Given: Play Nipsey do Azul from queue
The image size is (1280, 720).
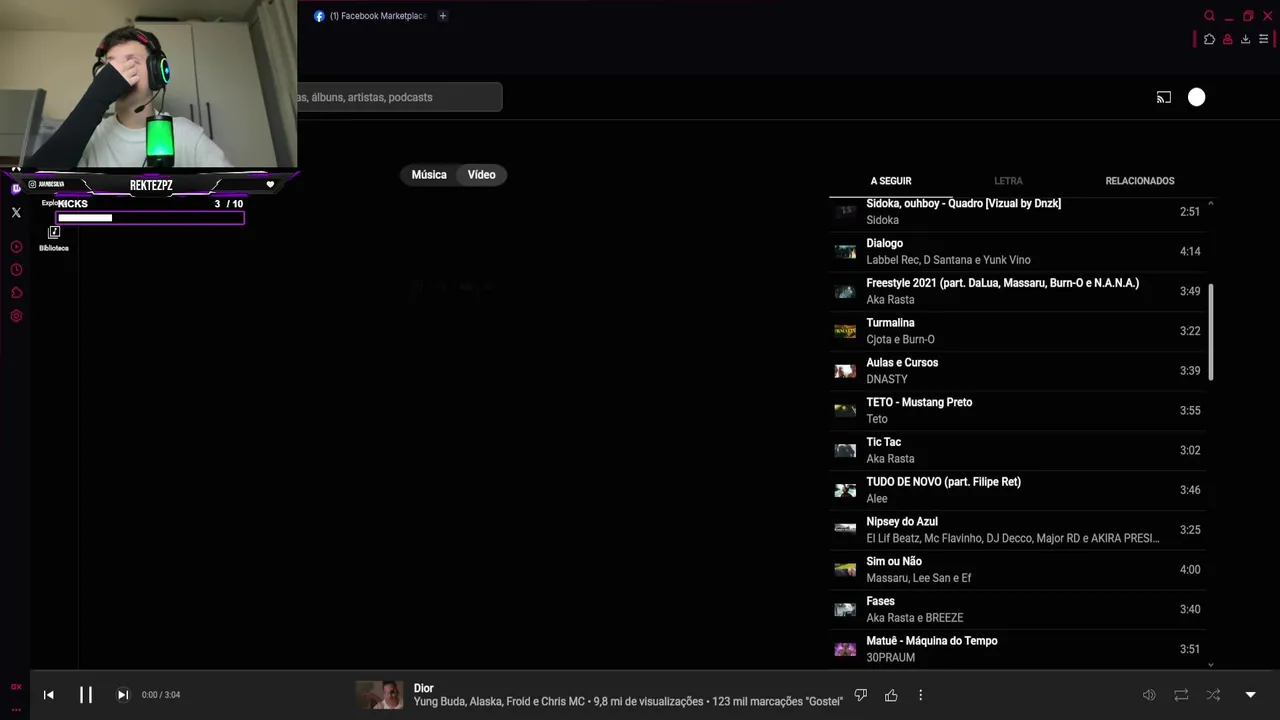Looking at the screenshot, I should point(1017,530).
